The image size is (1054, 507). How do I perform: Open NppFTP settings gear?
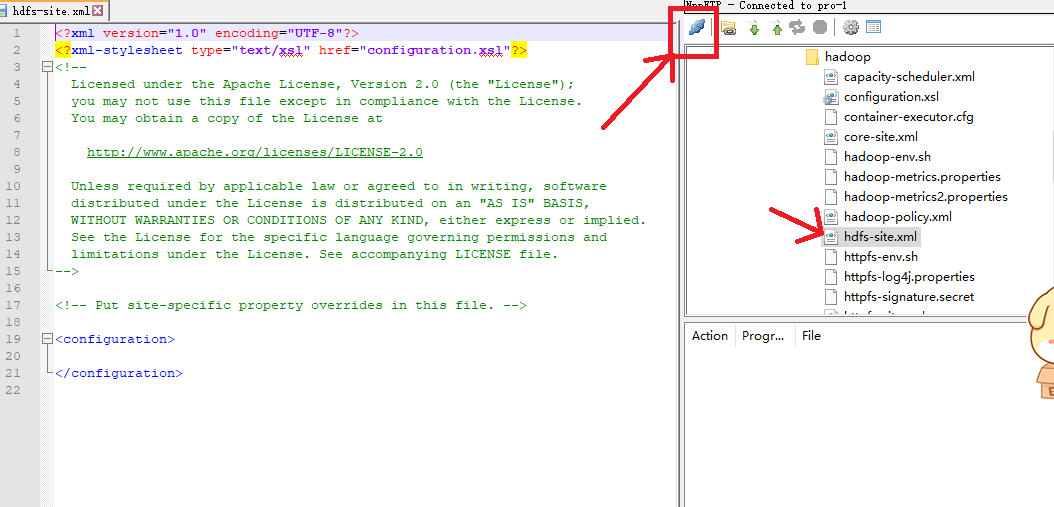(x=851, y=28)
